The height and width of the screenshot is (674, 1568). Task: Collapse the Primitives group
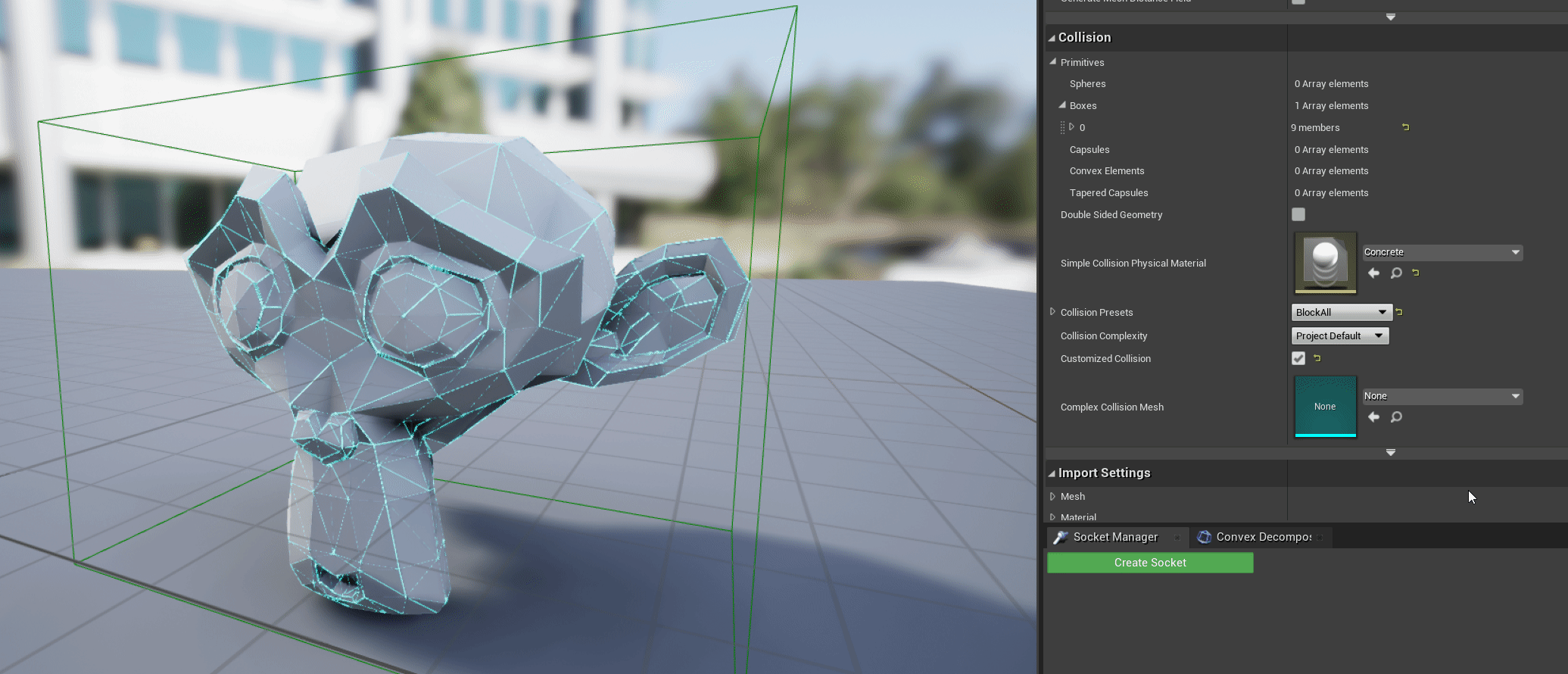(1053, 62)
